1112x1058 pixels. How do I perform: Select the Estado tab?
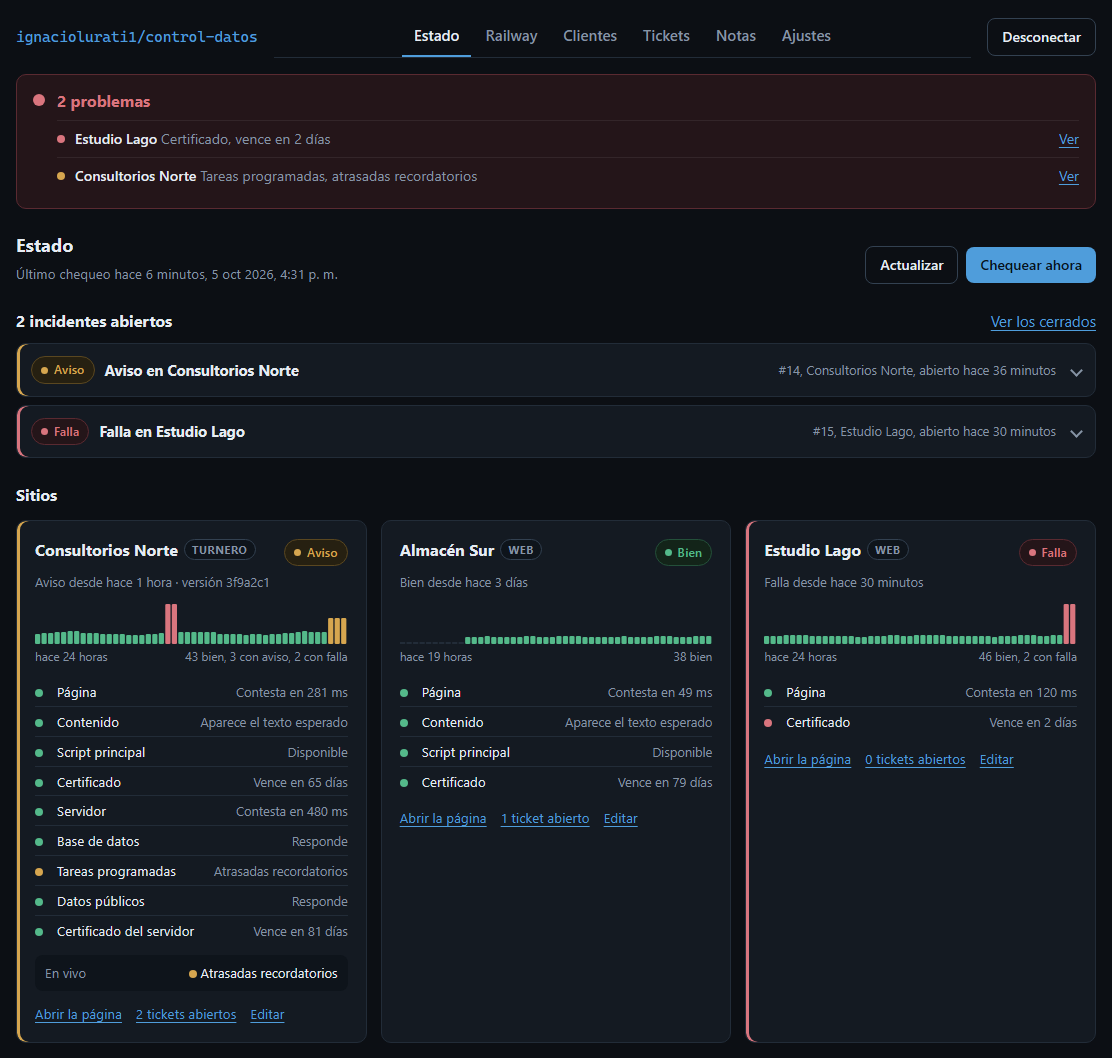point(436,36)
